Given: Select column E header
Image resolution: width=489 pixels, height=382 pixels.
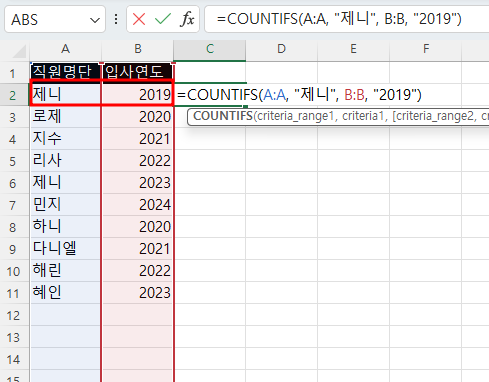Looking at the screenshot, I should tap(353, 49).
